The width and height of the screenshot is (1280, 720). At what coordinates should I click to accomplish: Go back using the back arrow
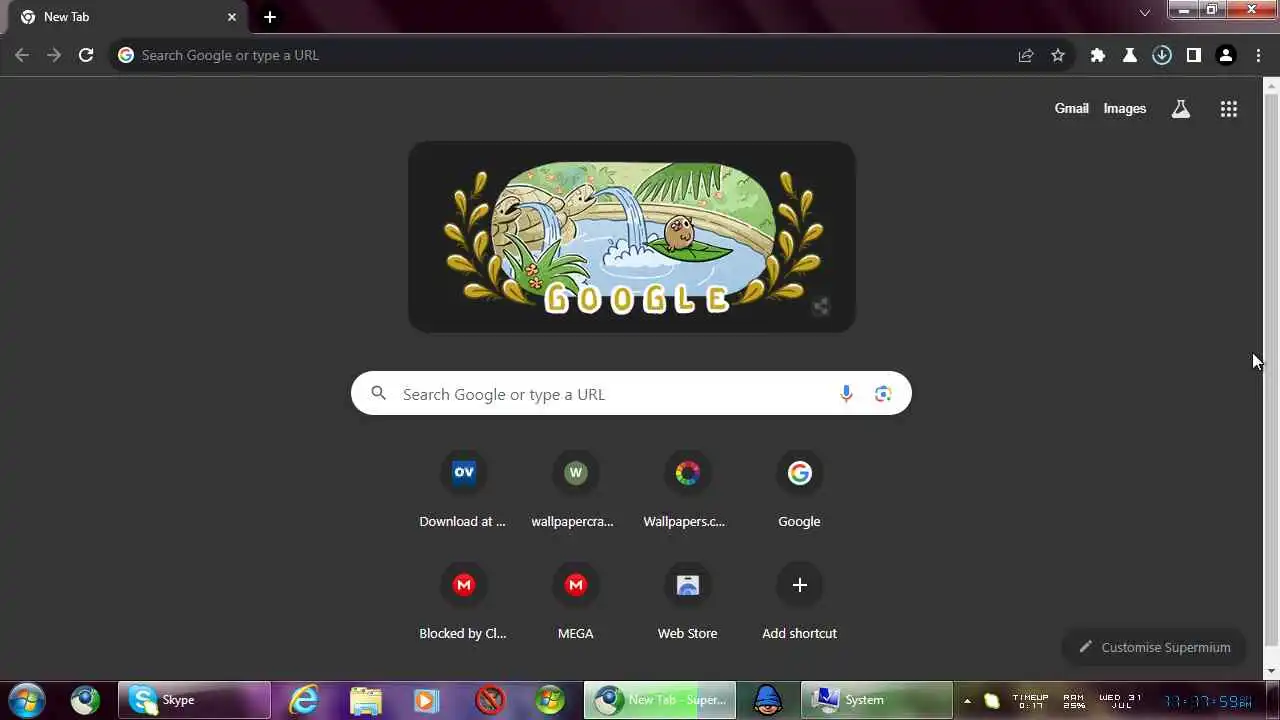point(22,55)
